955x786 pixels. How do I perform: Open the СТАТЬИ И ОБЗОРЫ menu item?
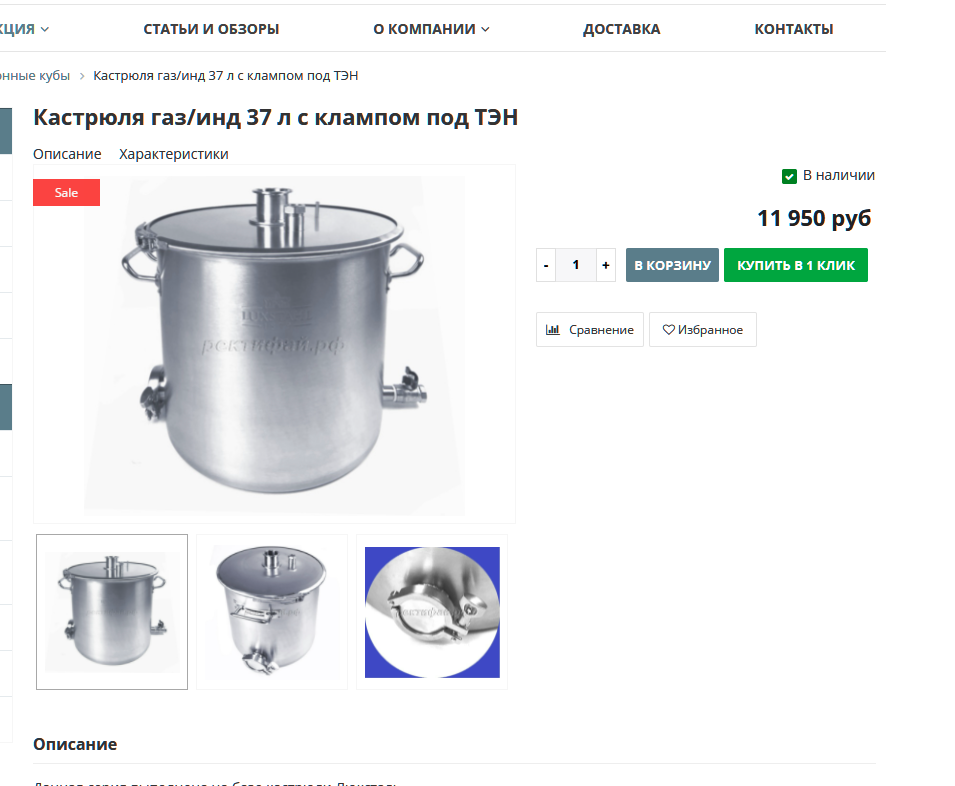tap(211, 29)
